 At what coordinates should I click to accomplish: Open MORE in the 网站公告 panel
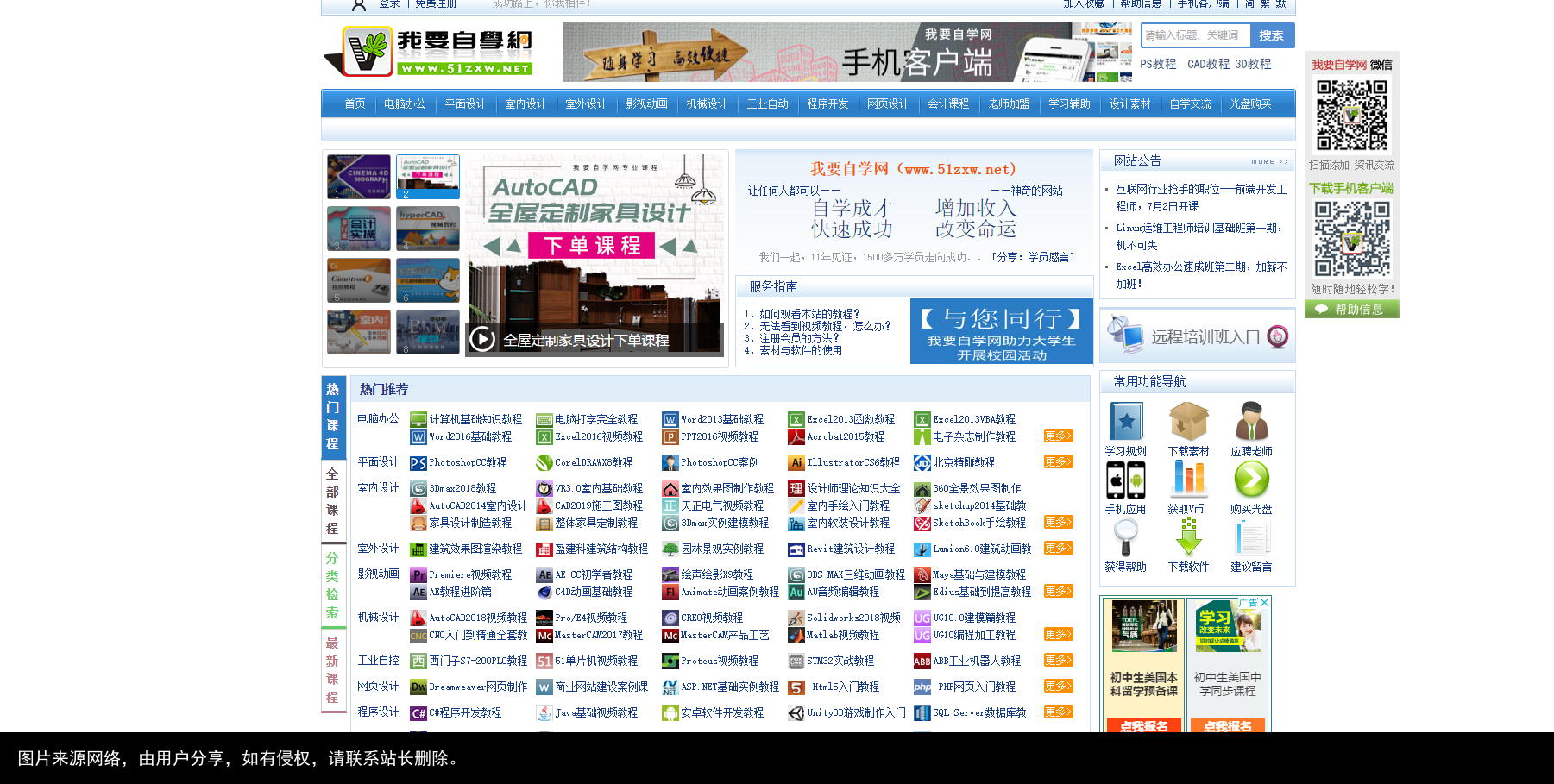coord(1269,162)
